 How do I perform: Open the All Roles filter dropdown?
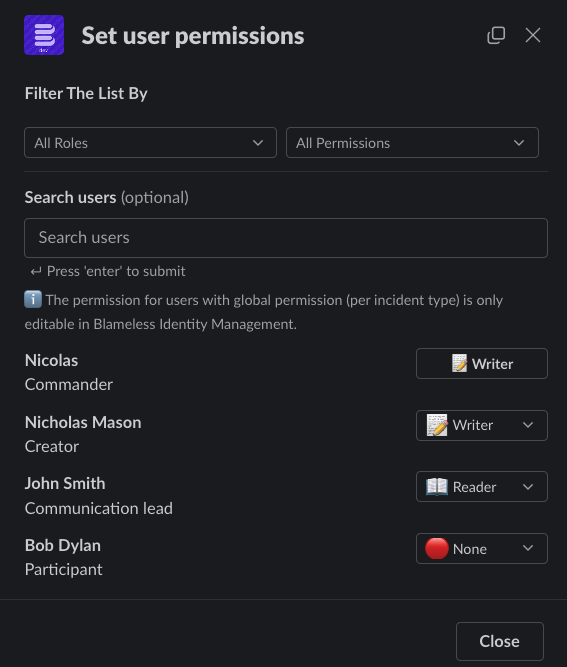tap(150, 143)
